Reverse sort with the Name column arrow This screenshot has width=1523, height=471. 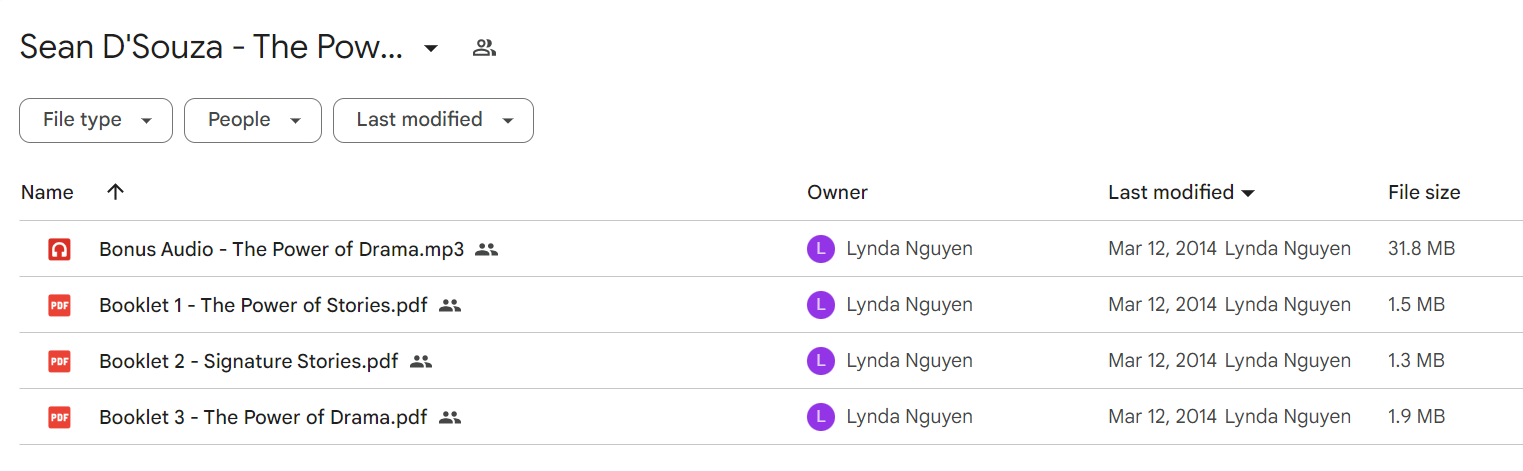(x=115, y=192)
